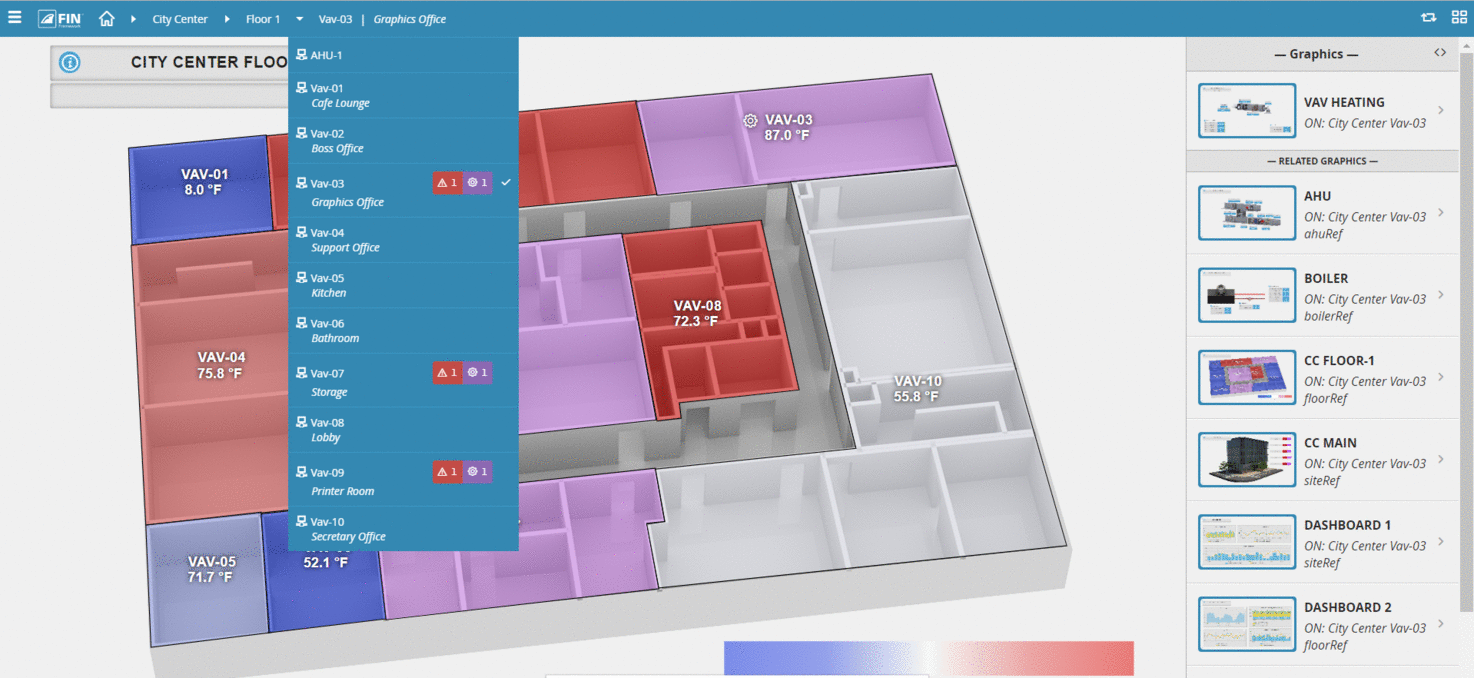
Task: Collapse the Floor 1 equipment dropdown arrow
Action: click(299, 19)
